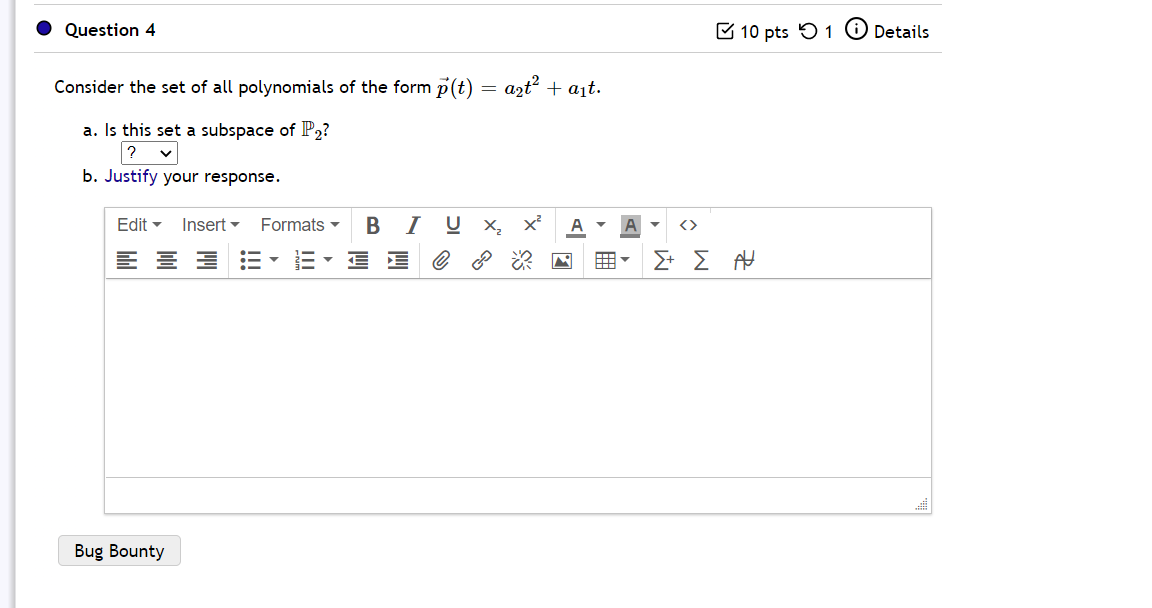1152x608 pixels.
Task: Select left text alignment
Action: [127, 260]
